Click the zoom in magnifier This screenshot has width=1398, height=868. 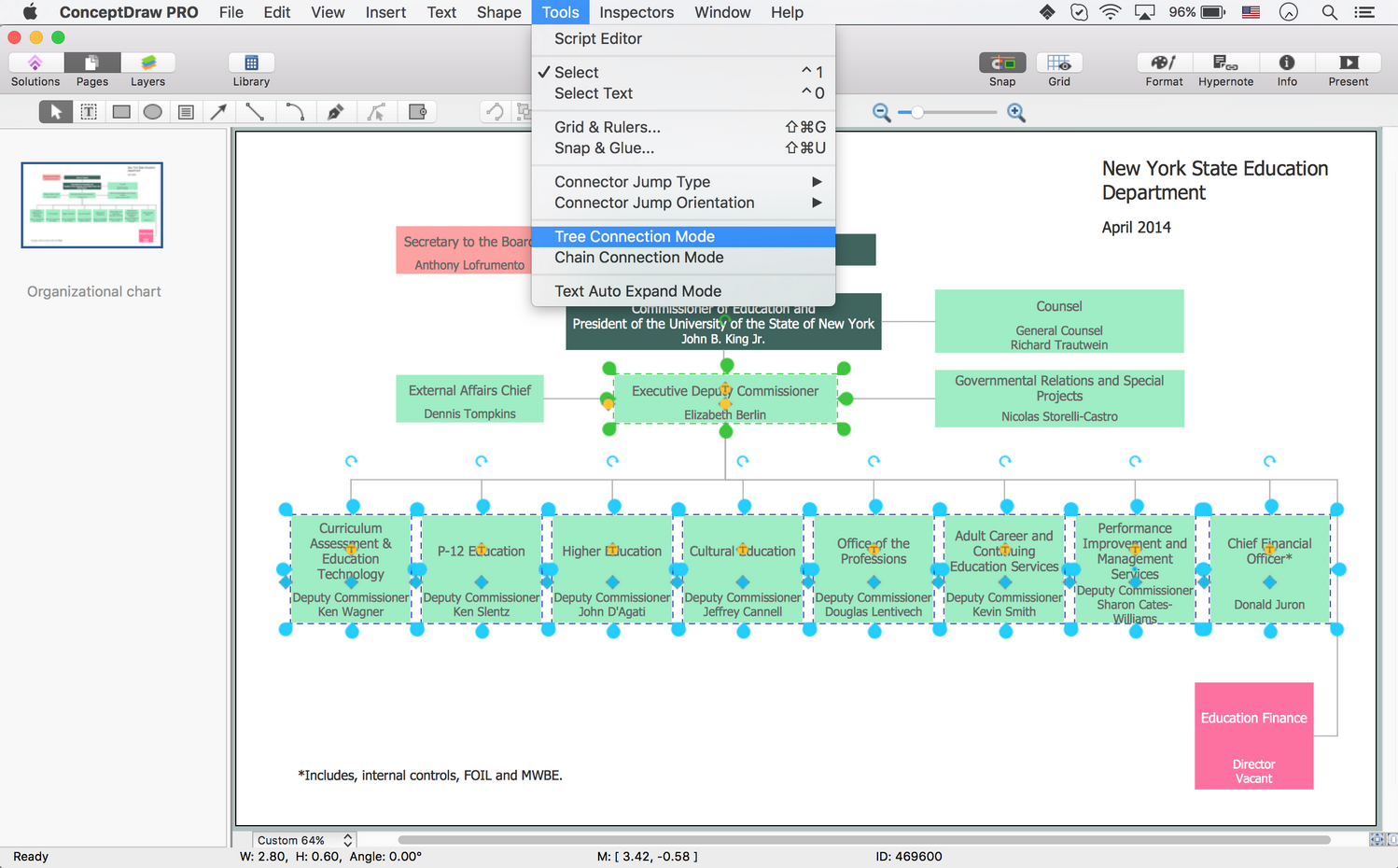tap(1016, 113)
